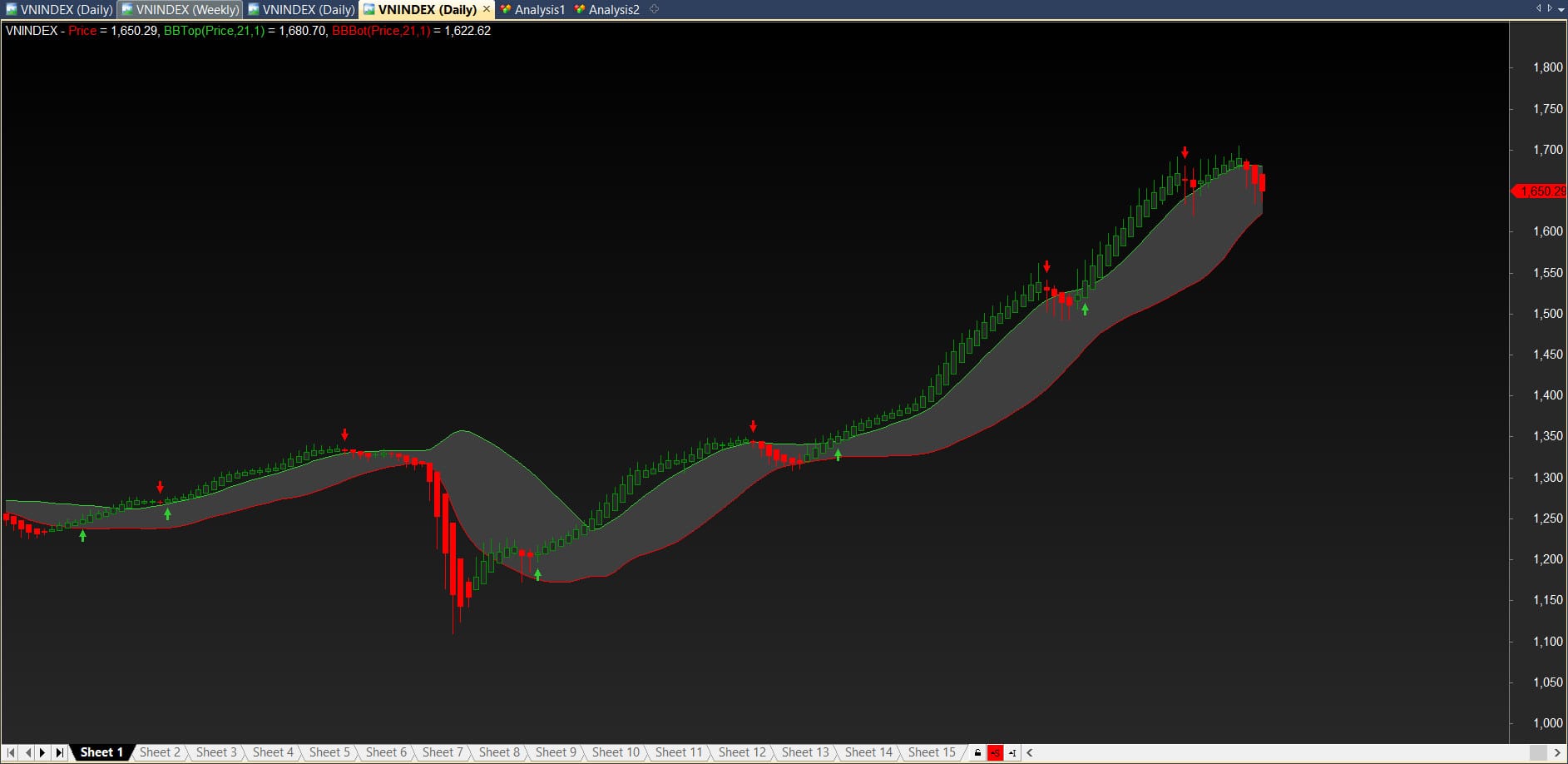Screen dimensions: 1568x764
Task: Switch to the VNINDEX (Weekly) tab
Action: [x=180, y=10]
